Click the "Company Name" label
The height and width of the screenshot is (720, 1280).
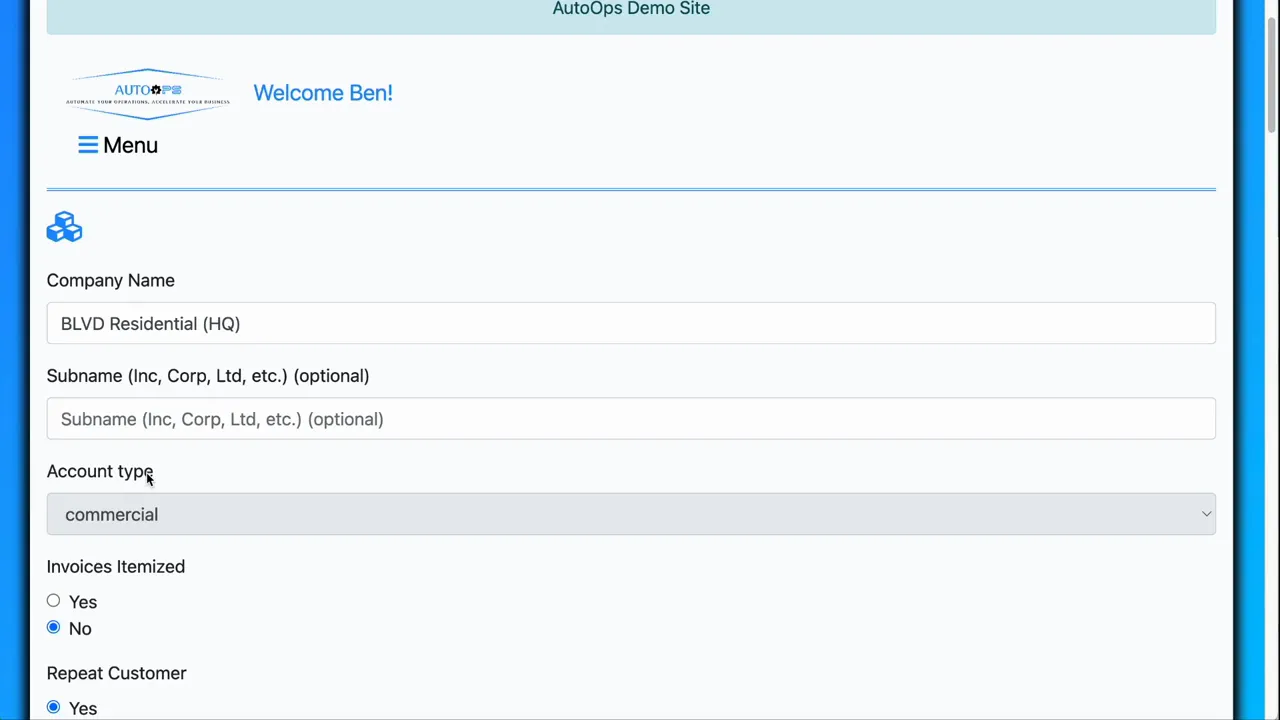[110, 280]
